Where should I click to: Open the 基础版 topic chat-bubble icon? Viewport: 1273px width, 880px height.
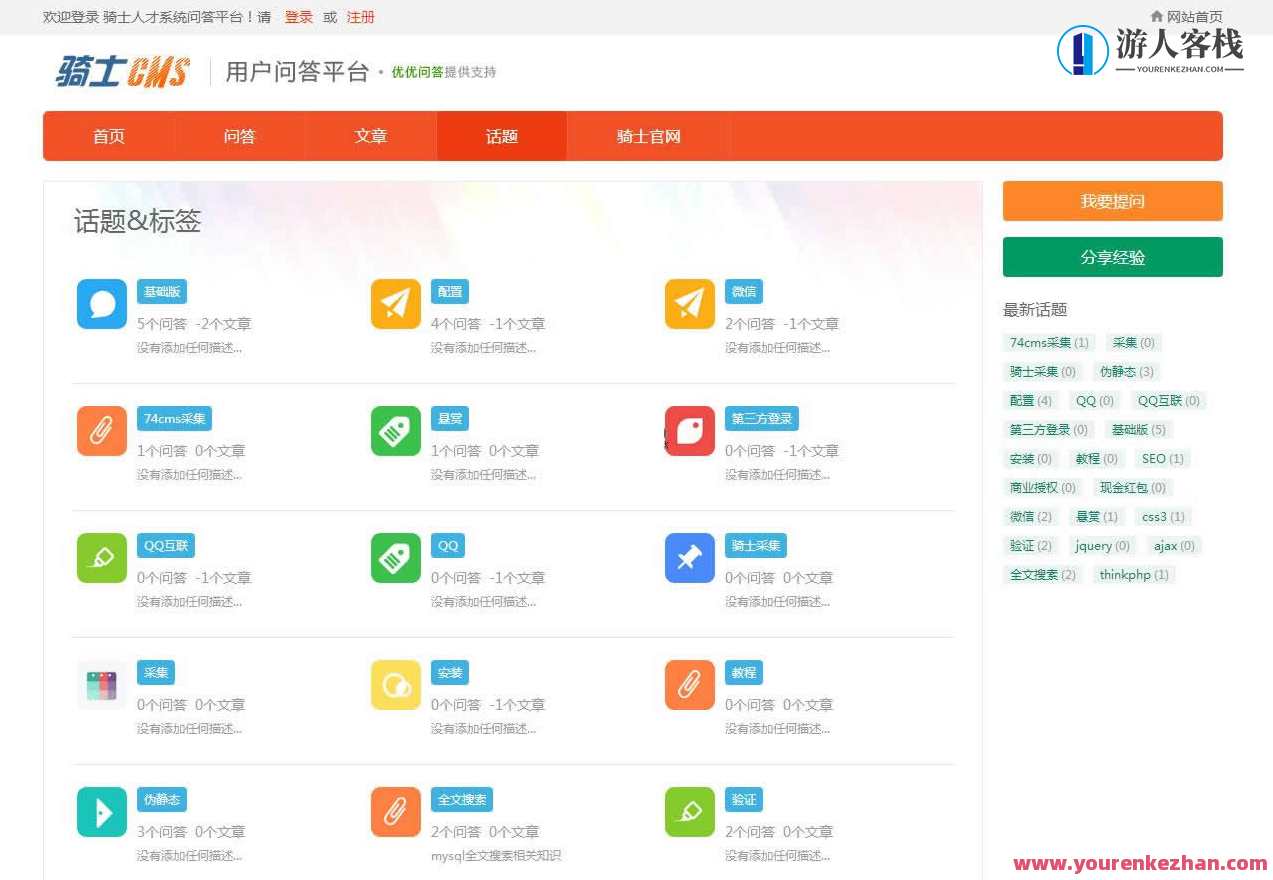click(x=101, y=304)
